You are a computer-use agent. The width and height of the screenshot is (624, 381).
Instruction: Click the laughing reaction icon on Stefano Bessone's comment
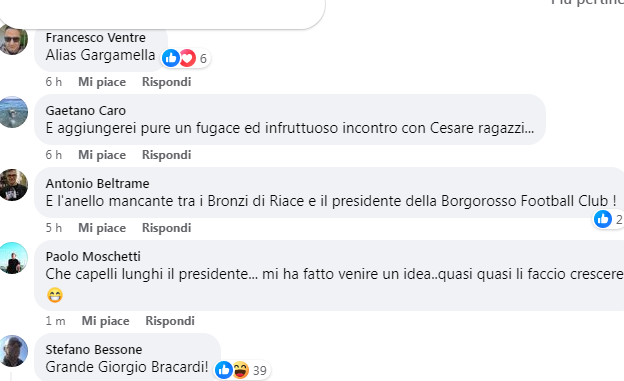241,370
